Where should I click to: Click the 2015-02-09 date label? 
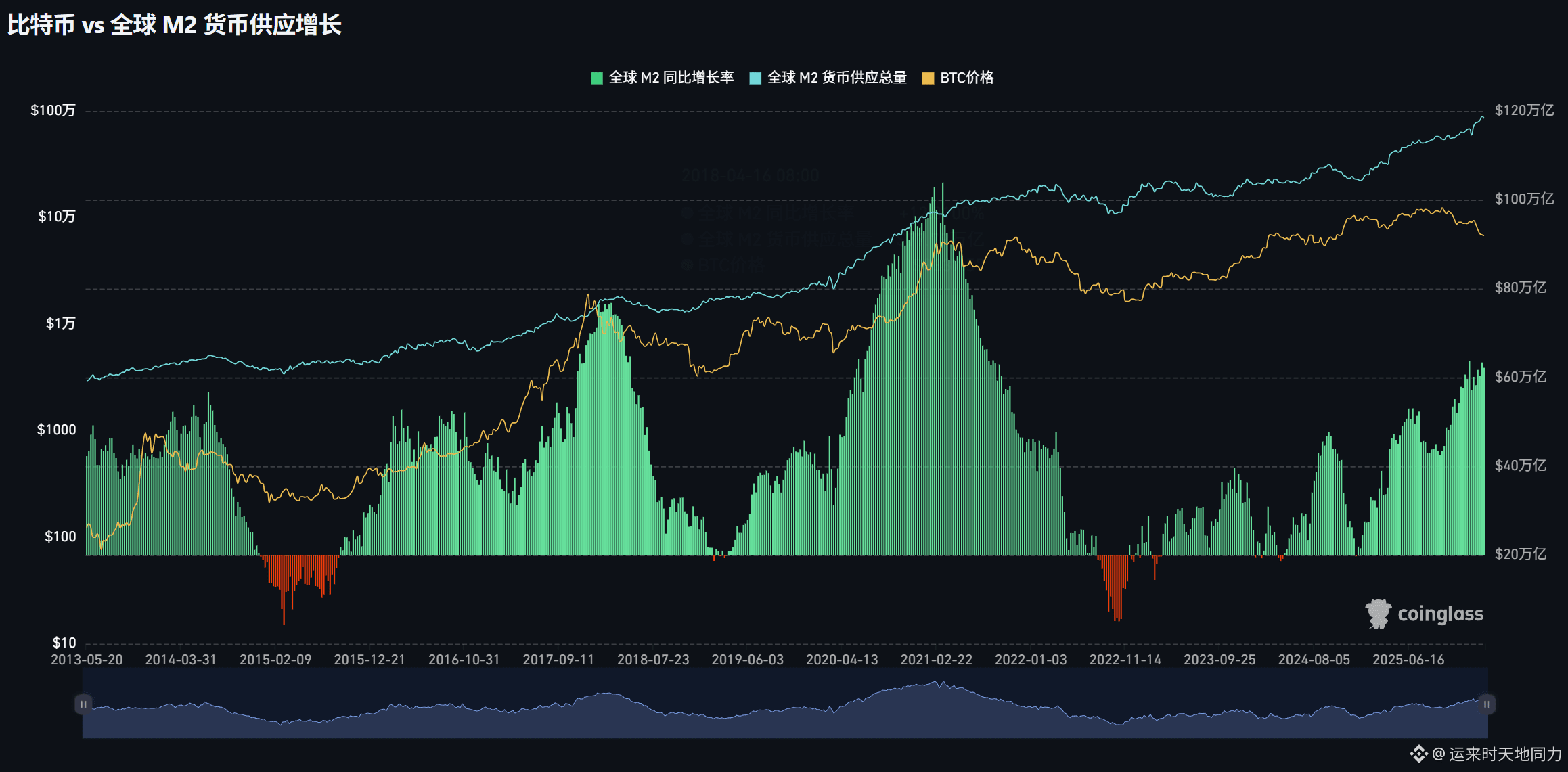(x=275, y=660)
